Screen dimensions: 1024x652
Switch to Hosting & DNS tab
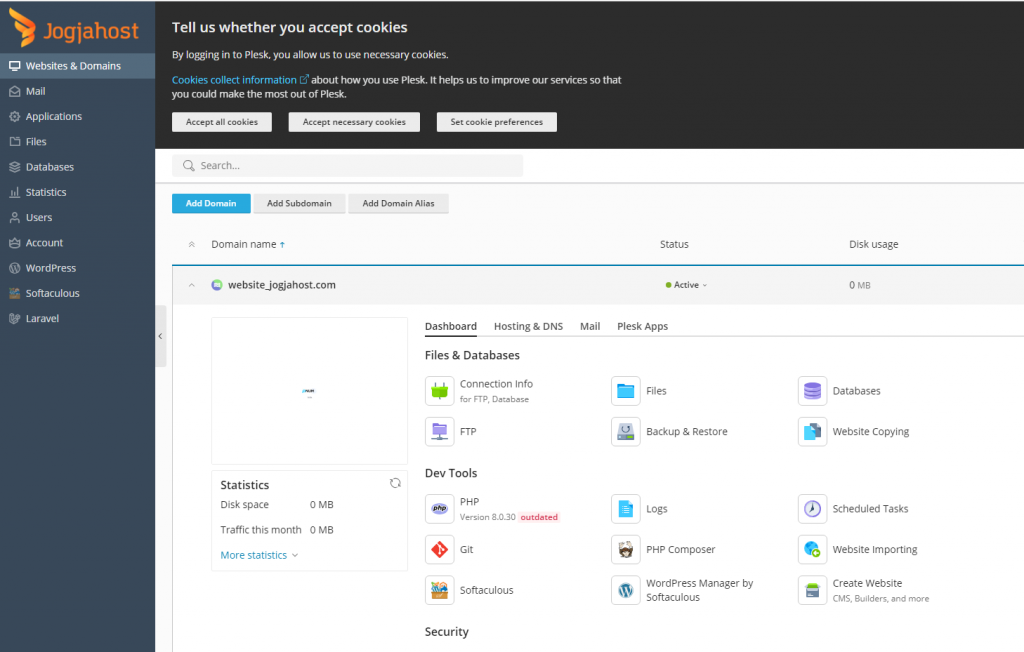coord(528,326)
